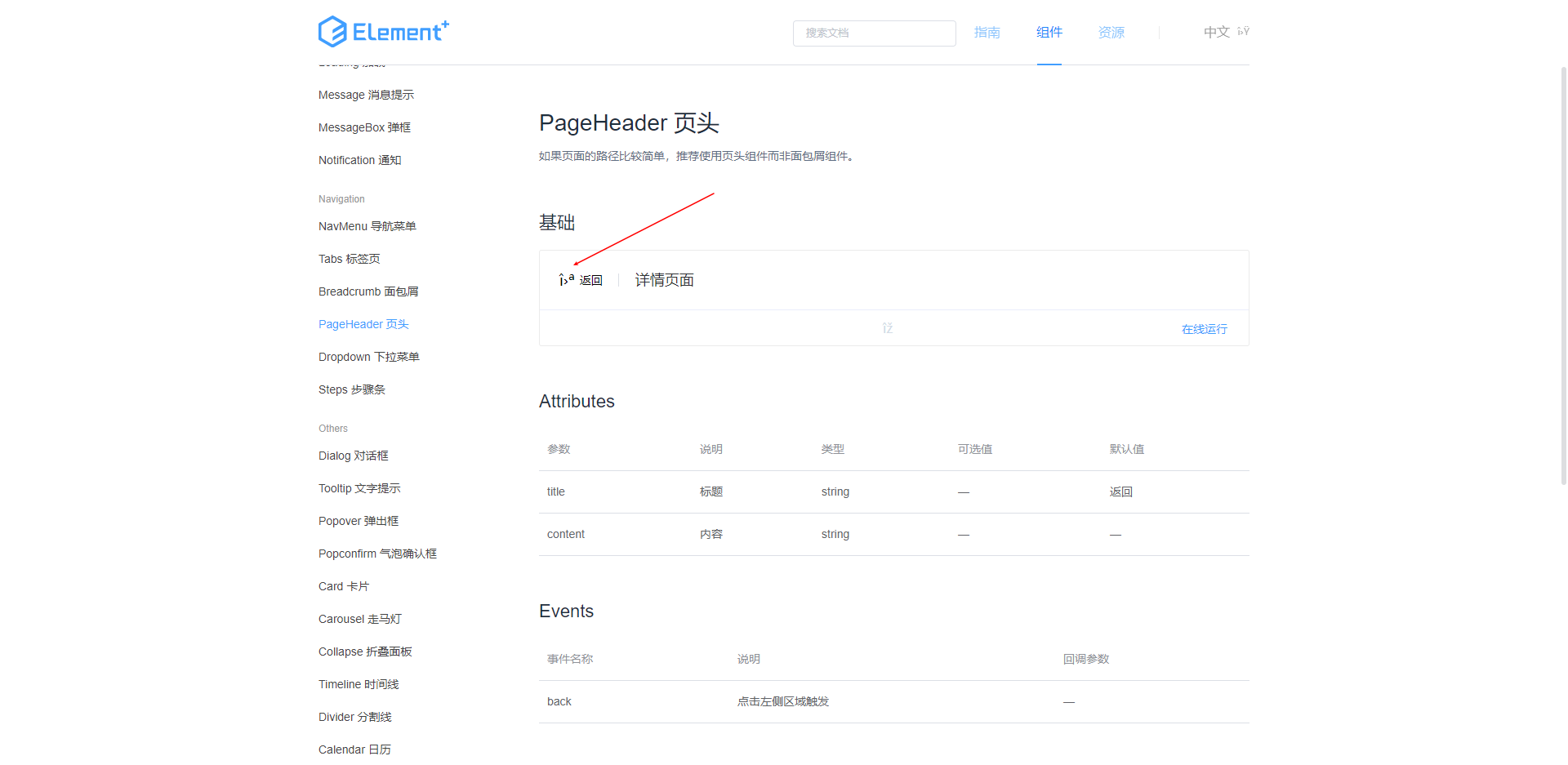Open Card 卡片 sidebar item
This screenshot has width=1568, height=765.
pyautogui.click(x=344, y=586)
